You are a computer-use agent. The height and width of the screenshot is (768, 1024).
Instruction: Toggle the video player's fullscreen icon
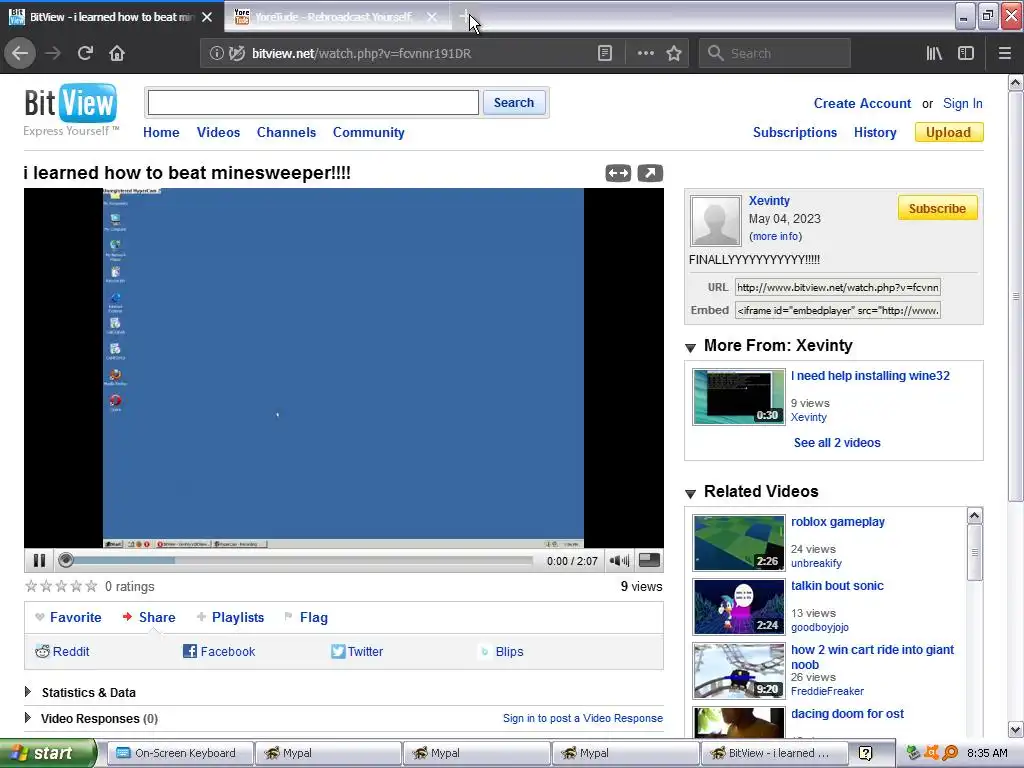pyautogui.click(x=649, y=560)
